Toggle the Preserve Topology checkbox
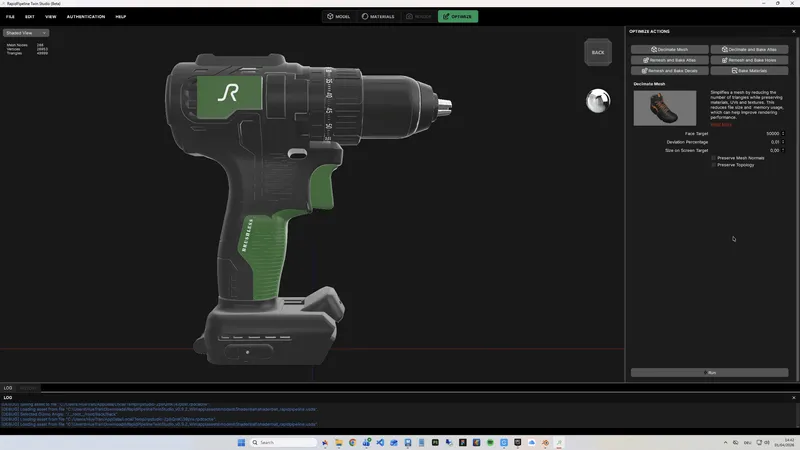This screenshot has height=450, width=800. pyautogui.click(x=714, y=165)
